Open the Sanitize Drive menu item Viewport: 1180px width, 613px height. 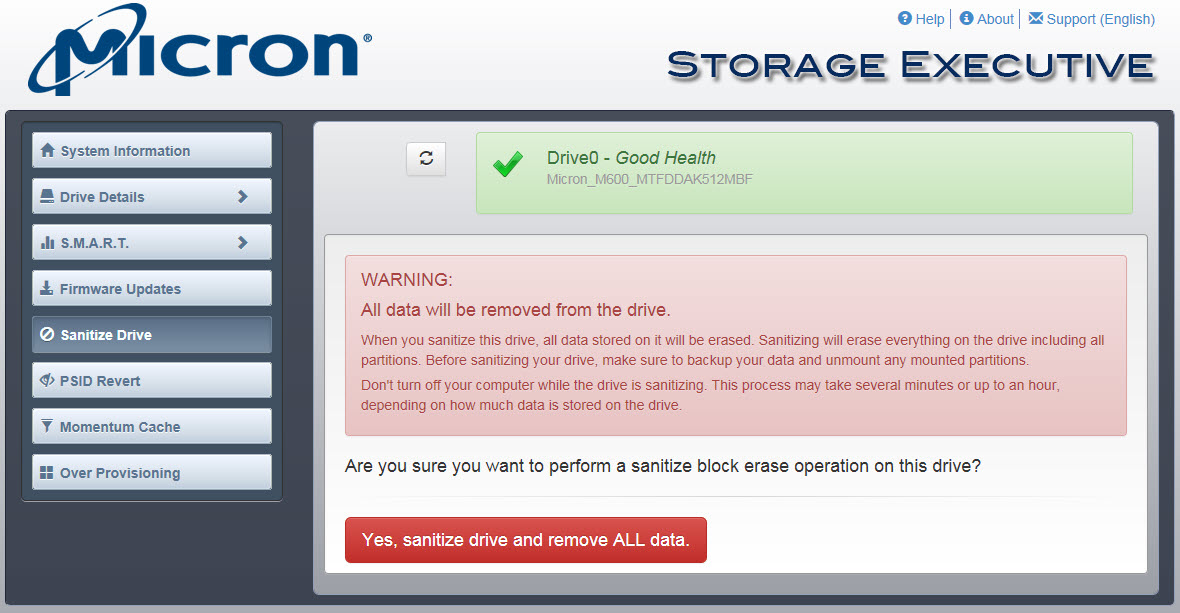tap(152, 335)
